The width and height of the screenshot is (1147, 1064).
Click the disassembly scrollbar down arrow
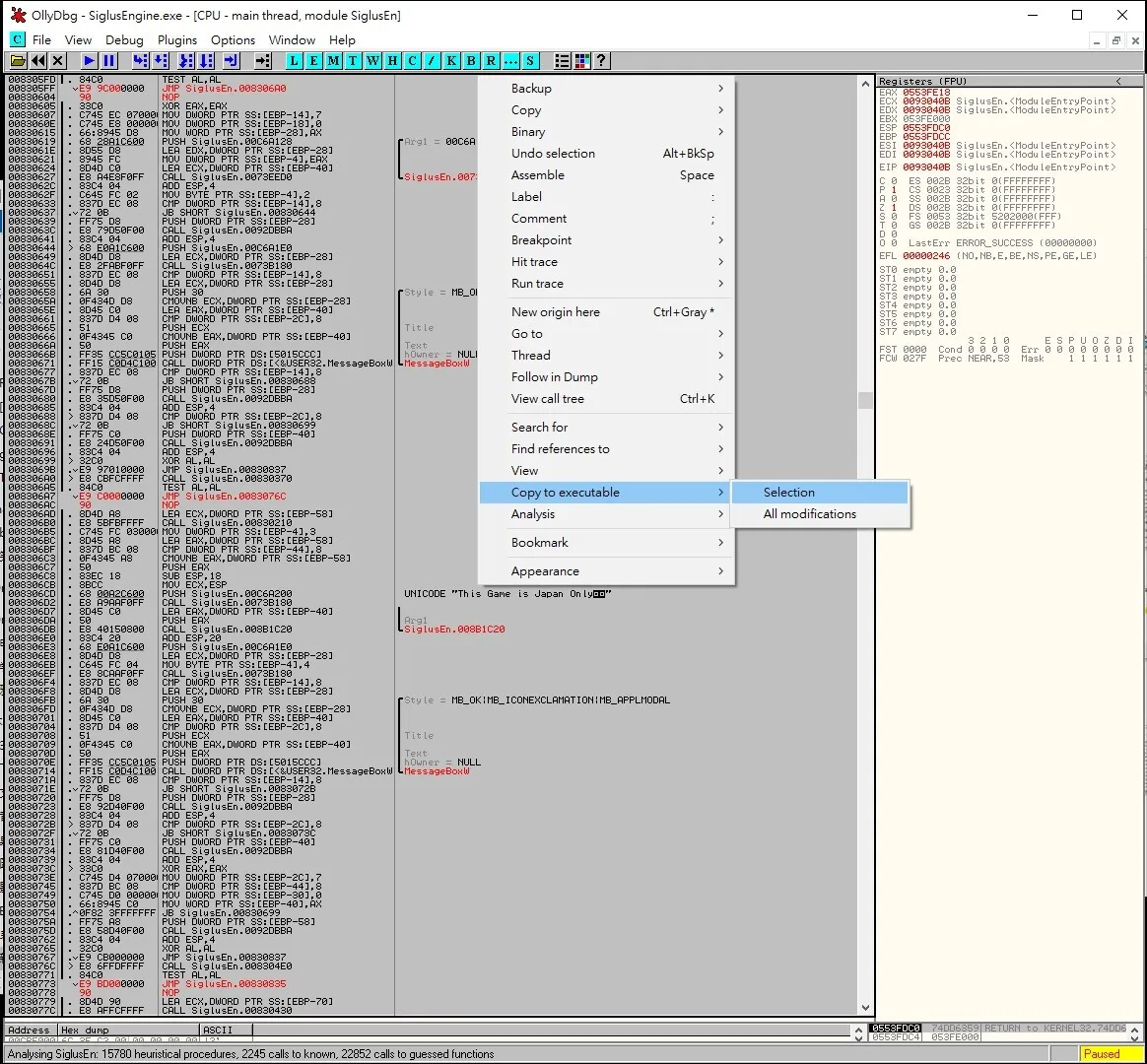865,1008
